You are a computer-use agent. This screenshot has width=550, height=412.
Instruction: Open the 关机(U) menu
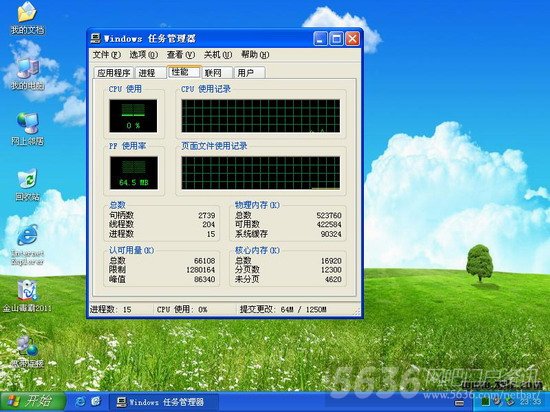[218, 55]
